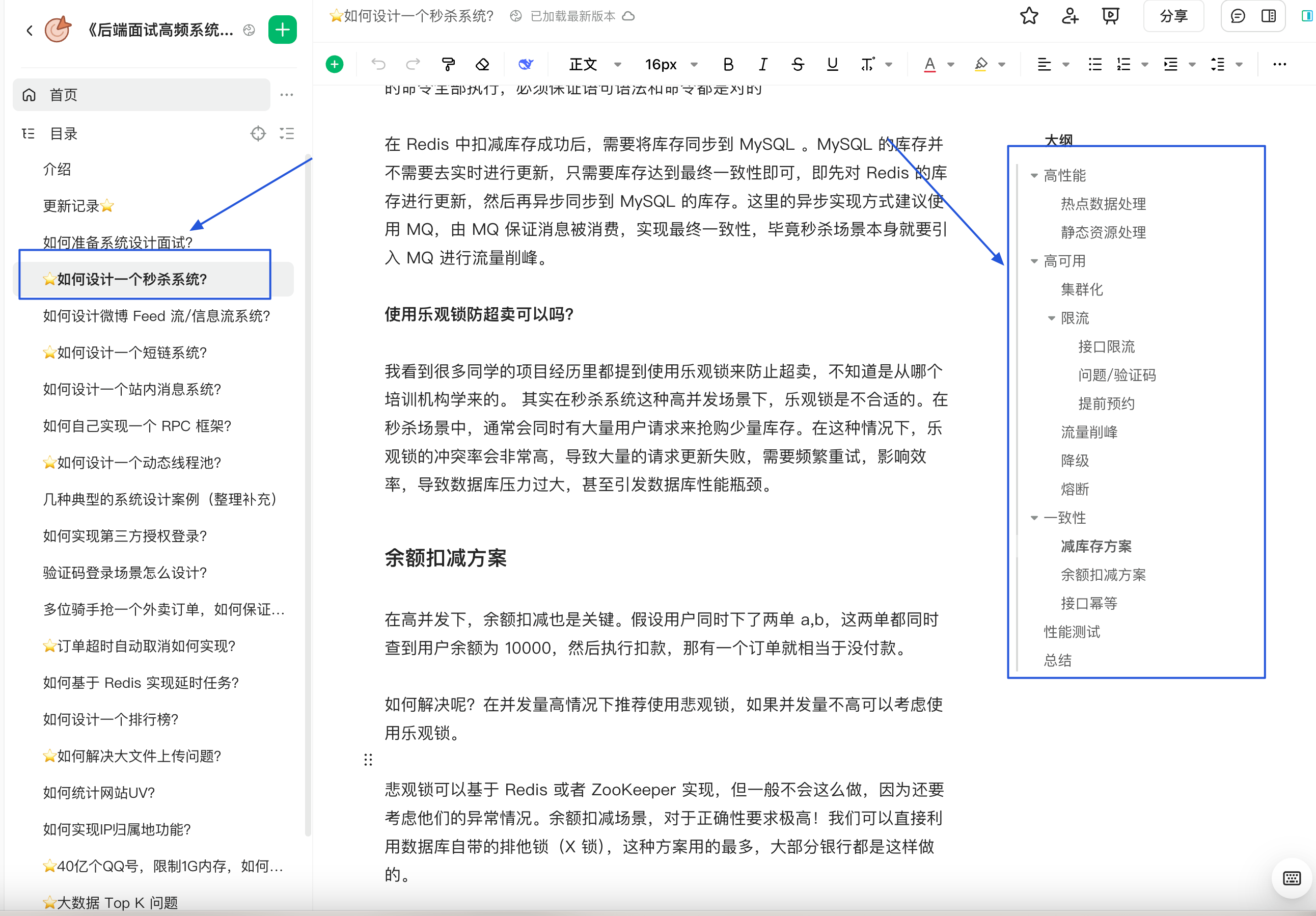Toggle underline formatting

tap(832, 64)
